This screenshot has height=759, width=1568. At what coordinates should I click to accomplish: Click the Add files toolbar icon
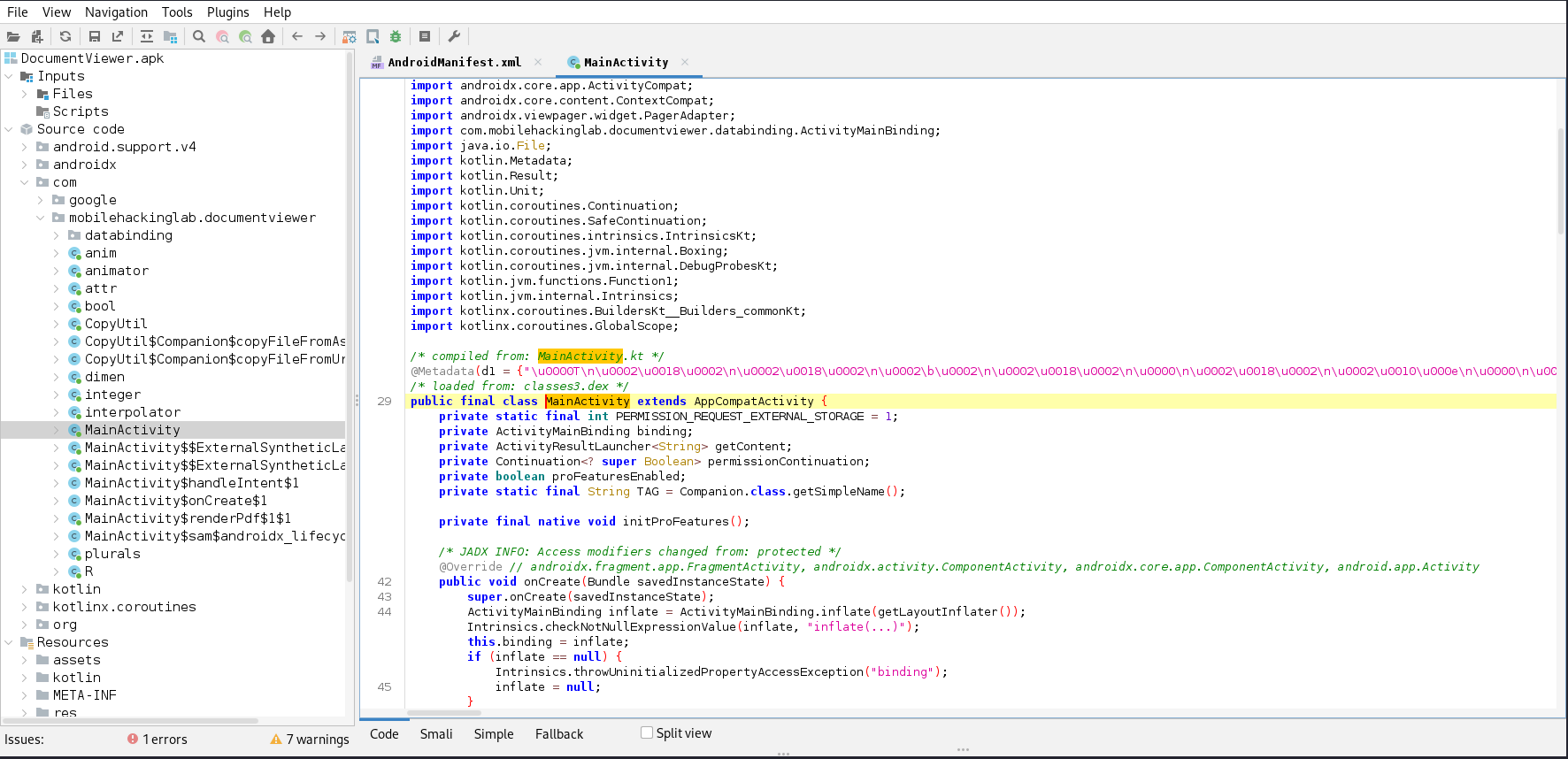[37, 36]
